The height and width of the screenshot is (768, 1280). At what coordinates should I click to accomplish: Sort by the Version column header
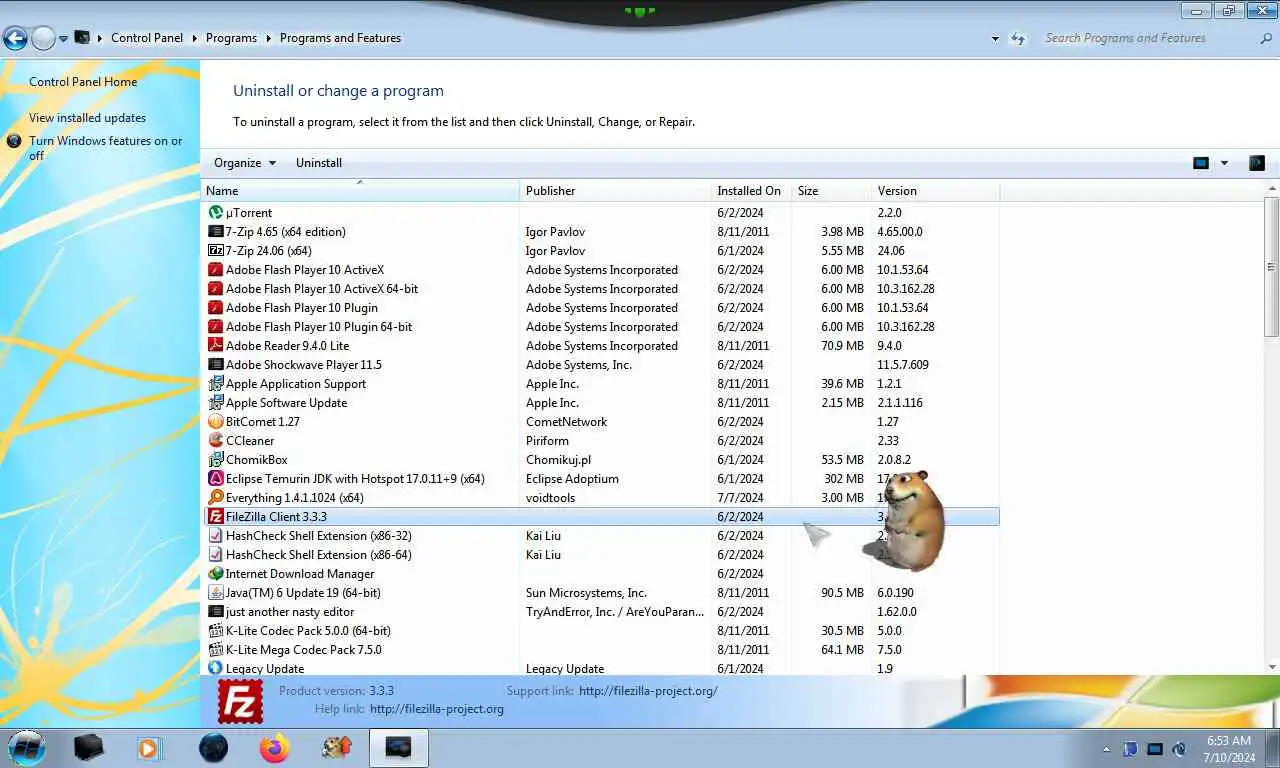[935, 190]
